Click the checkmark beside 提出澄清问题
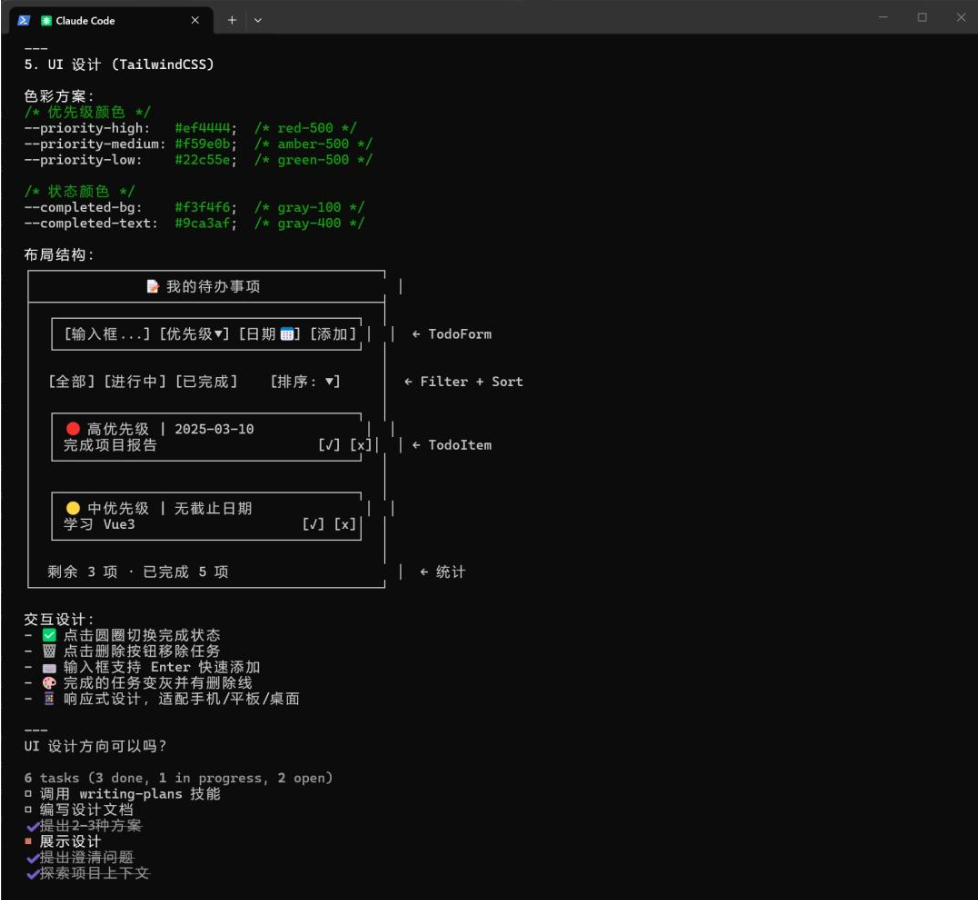 pyautogui.click(x=32, y=858)
